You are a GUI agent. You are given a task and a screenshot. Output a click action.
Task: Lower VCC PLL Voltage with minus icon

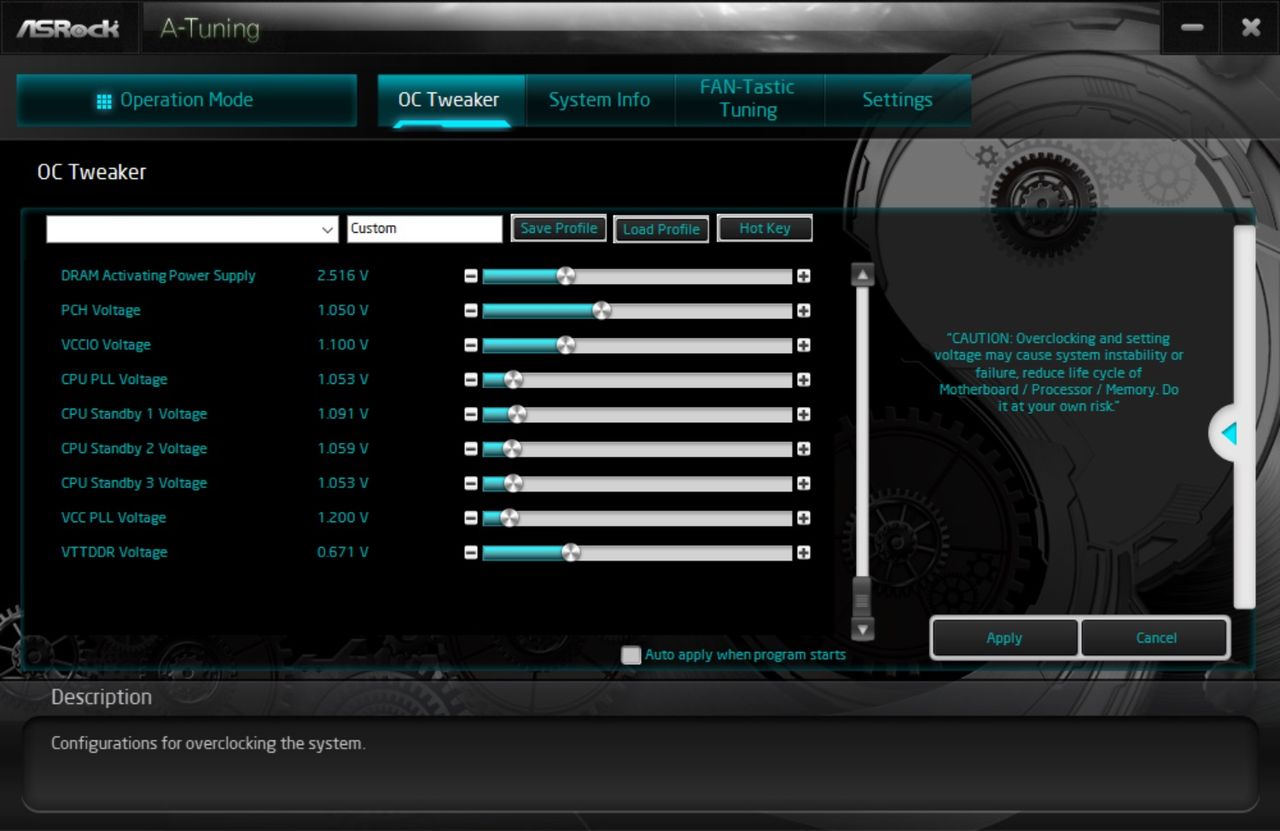pyautogui.click(x=471, y=518)
